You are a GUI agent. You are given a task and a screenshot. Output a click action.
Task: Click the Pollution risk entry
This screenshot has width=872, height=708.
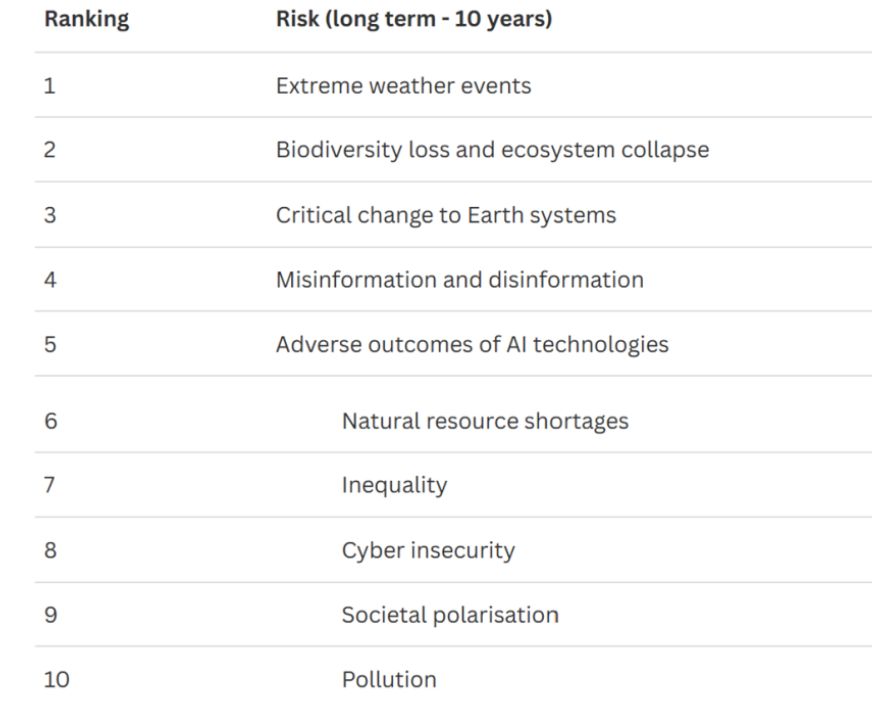coord(389,680)
